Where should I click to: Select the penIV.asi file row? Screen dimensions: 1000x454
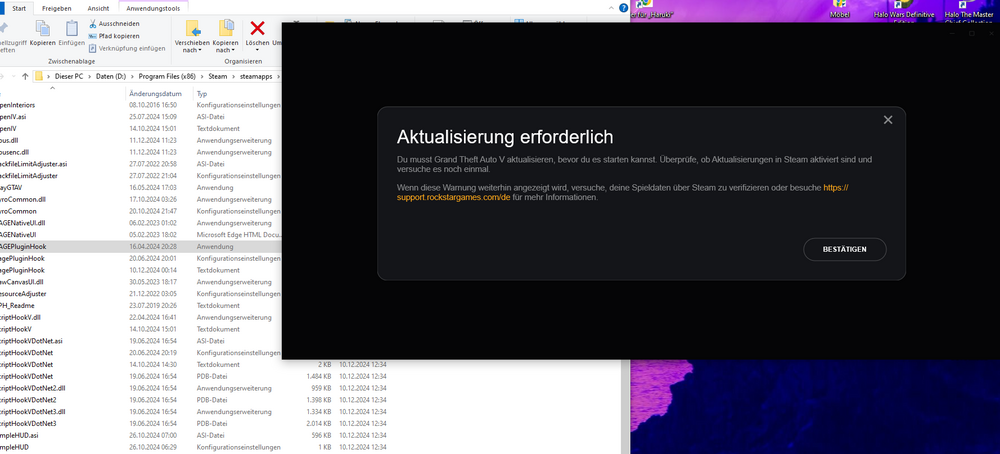[141, 117]
